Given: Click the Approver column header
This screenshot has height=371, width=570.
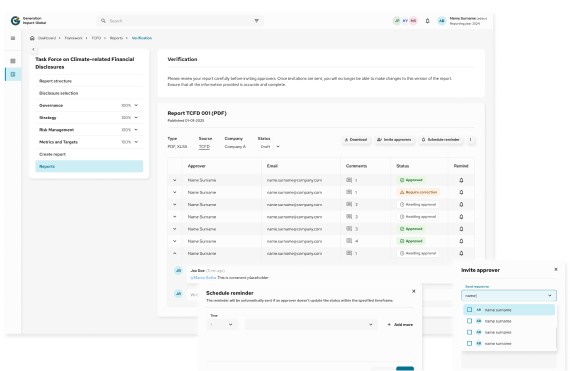Looking at the screenshot, I should coord(197,166).
